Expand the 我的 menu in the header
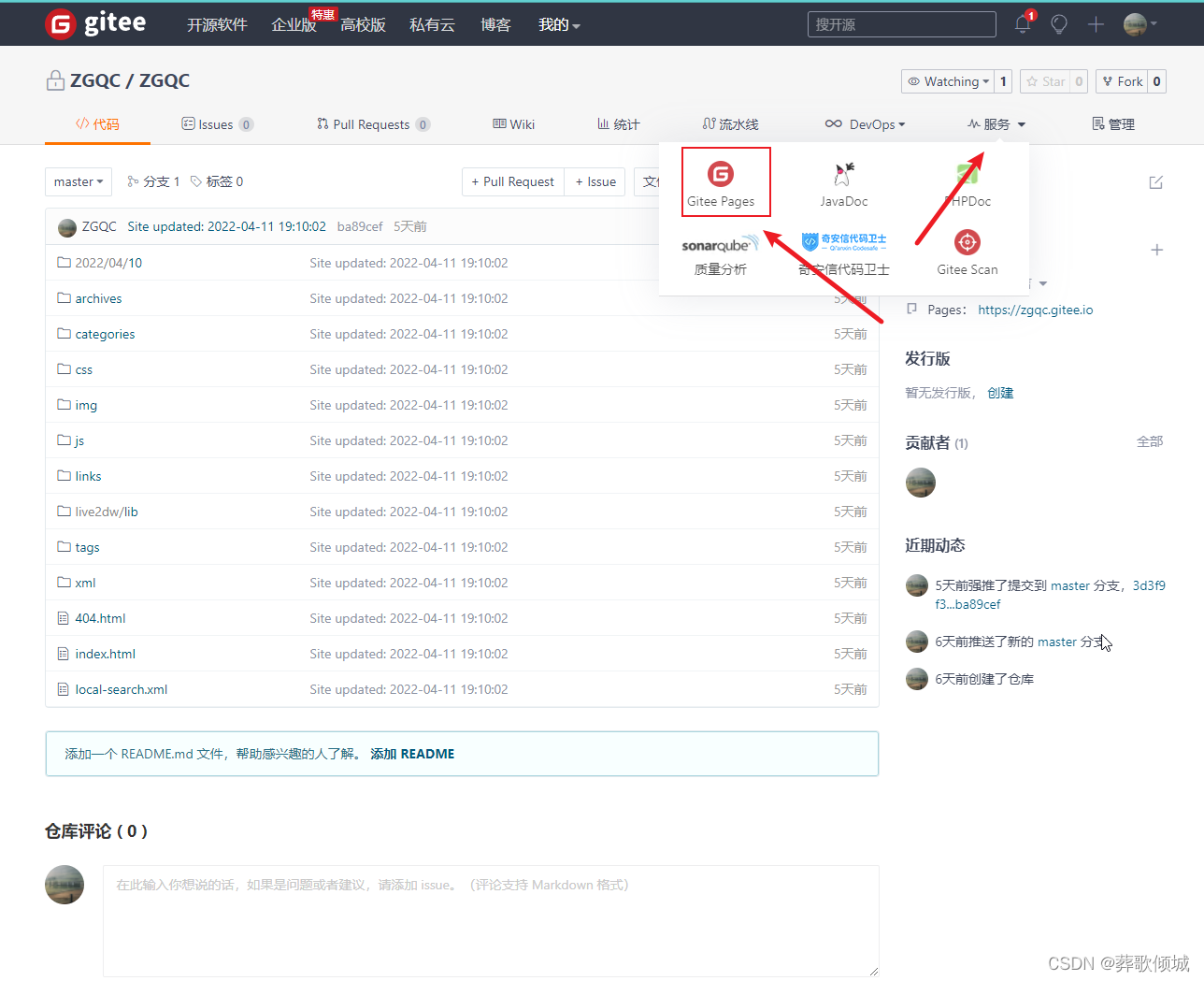This screenshot has width=1204, height=981. [559, 24]
